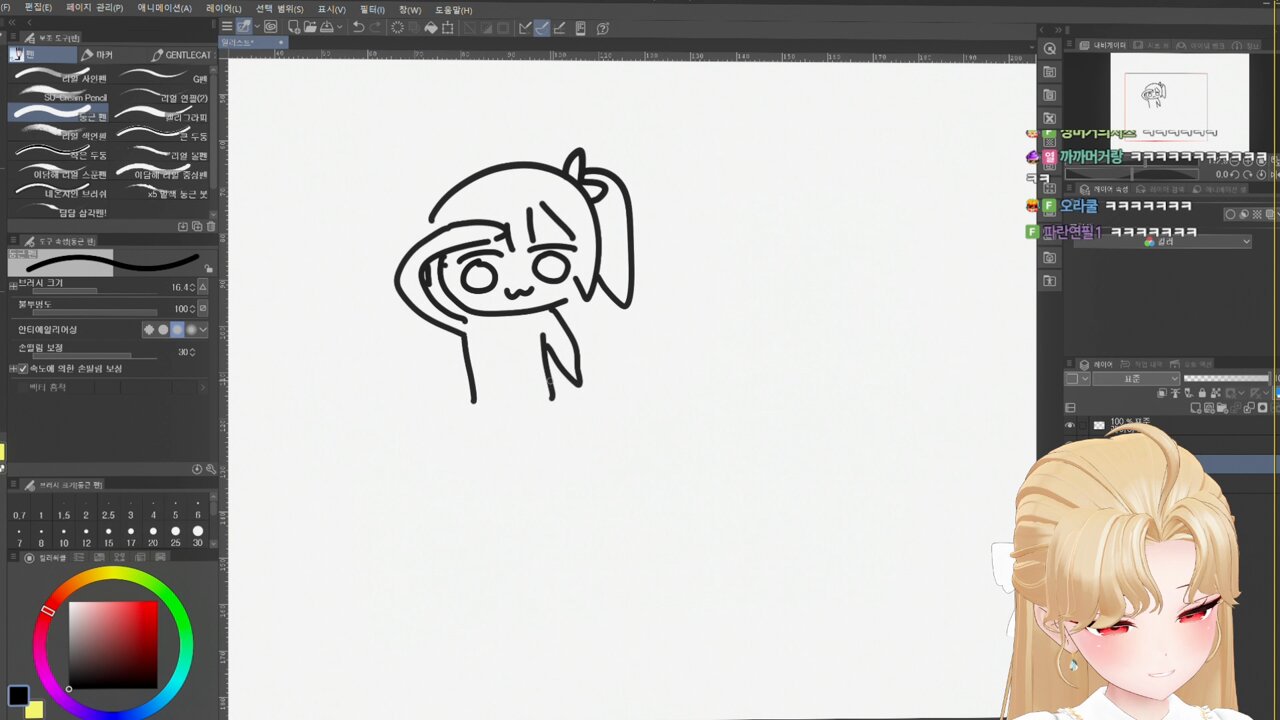Switch to the 마커 sub tool tab
This screenshot has height=720, width=1280.
97,55
